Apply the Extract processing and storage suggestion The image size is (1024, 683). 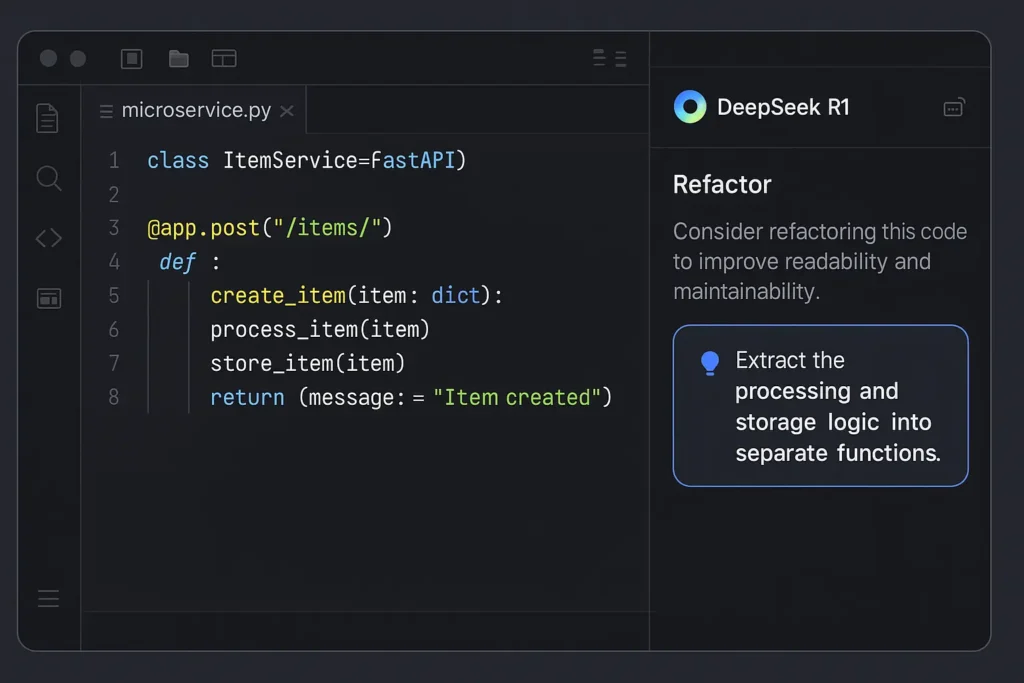820,406
